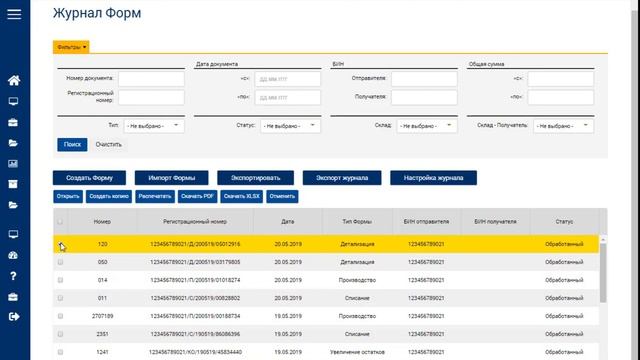Screen dimensions: 640x360
Task: Click the Скачать XLSX button
Action: coord(242,196)
